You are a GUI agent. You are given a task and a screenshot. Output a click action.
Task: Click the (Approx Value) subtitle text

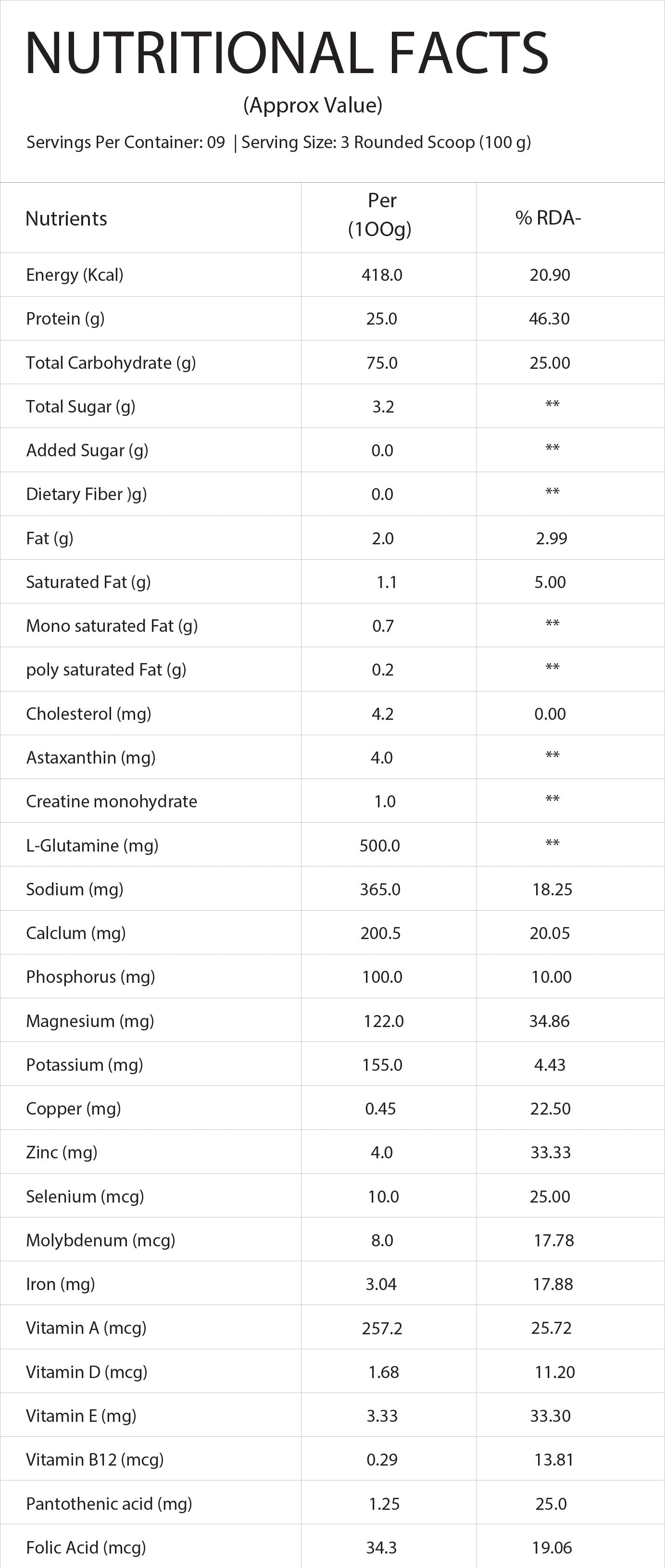313,105
